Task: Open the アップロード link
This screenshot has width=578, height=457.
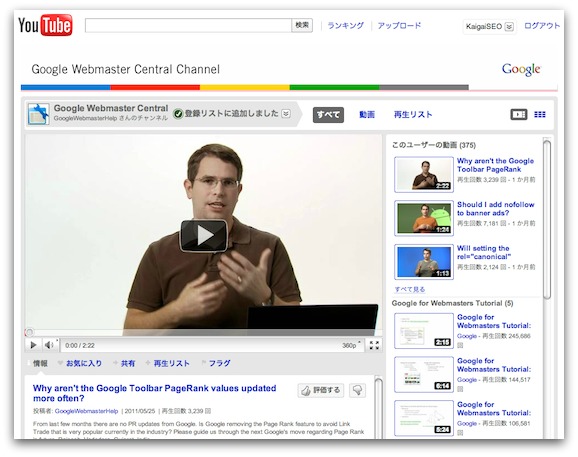Action: 399,25
